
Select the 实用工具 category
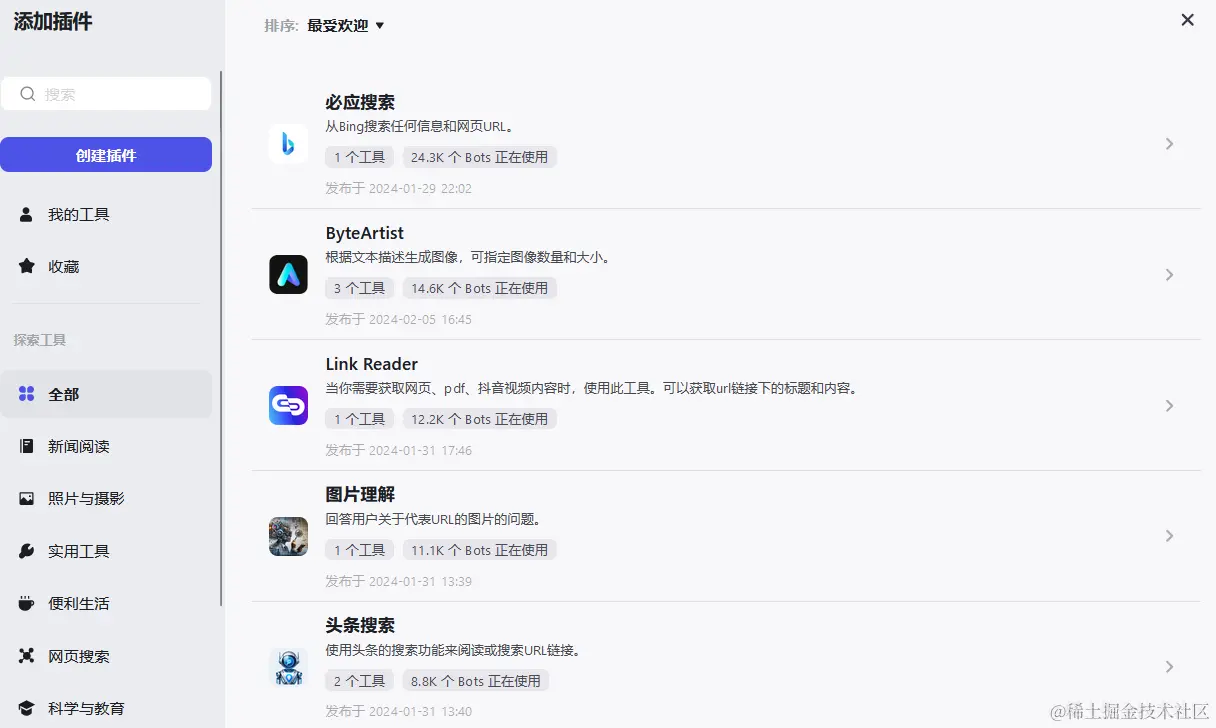coord(106,551)
